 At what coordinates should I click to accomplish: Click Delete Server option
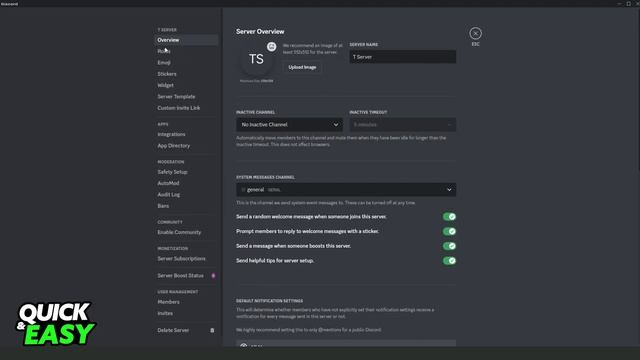(x=187, y=330)
